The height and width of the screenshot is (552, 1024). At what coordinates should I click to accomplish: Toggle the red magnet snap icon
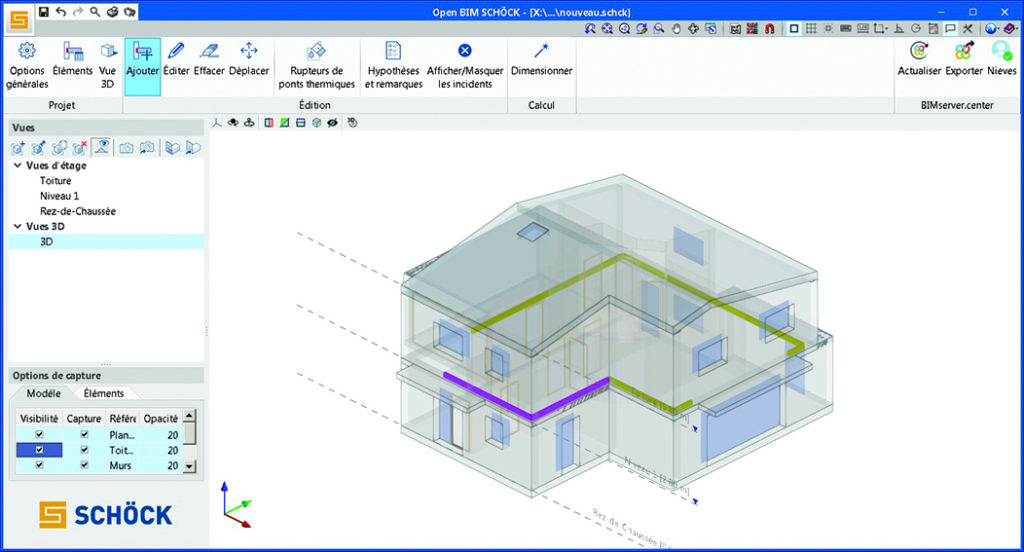coord(769,29)
